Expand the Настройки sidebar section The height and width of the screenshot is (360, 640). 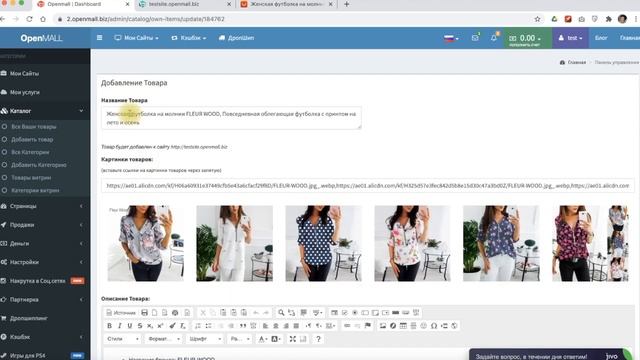(x=45, y=262)
